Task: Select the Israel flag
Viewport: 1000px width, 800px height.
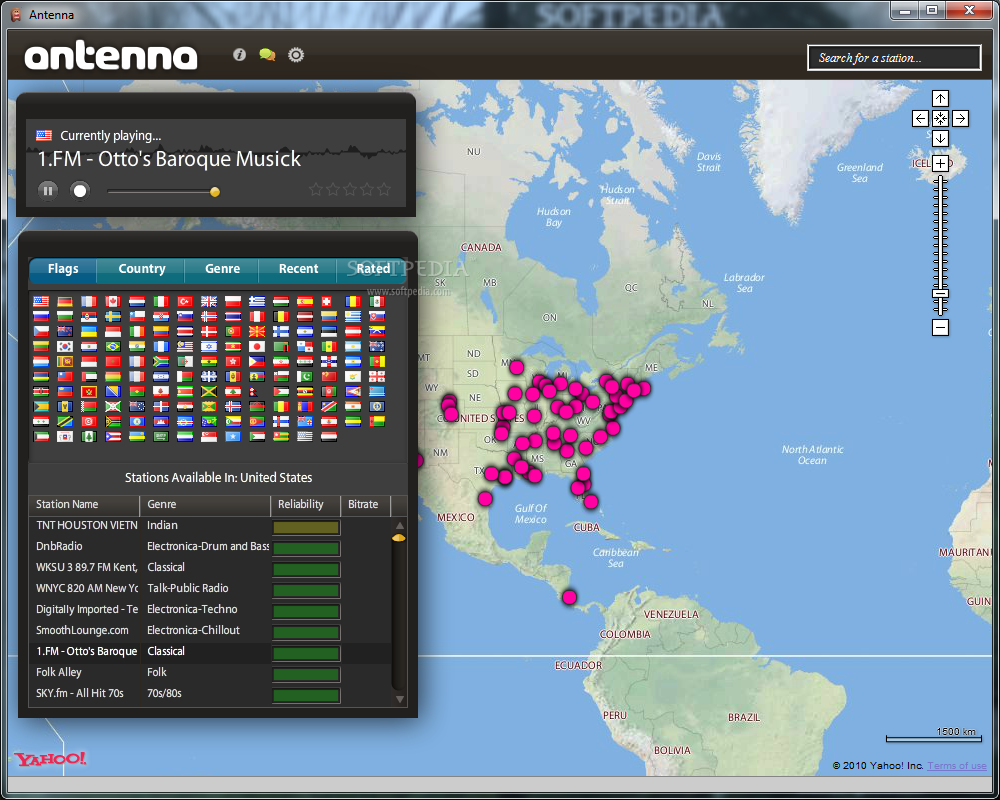Action: (209, 346)
